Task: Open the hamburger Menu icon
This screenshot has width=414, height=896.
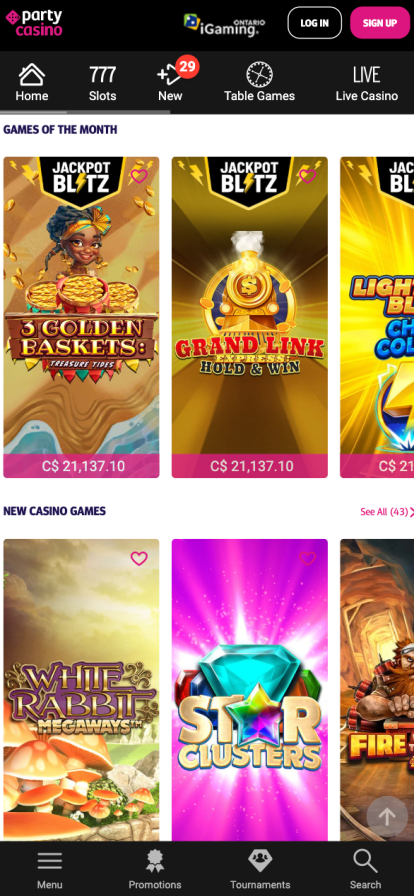Action: (50, 860)
